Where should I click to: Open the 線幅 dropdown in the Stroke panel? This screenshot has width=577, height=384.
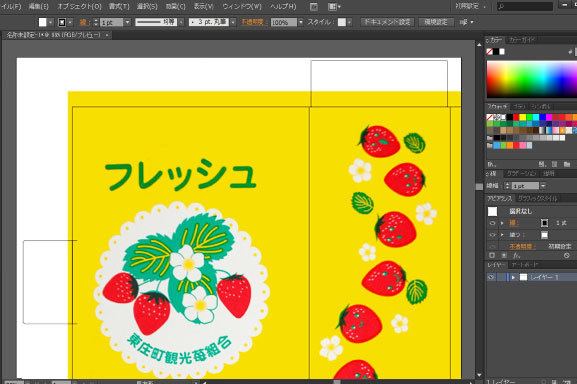pos(543,186)
